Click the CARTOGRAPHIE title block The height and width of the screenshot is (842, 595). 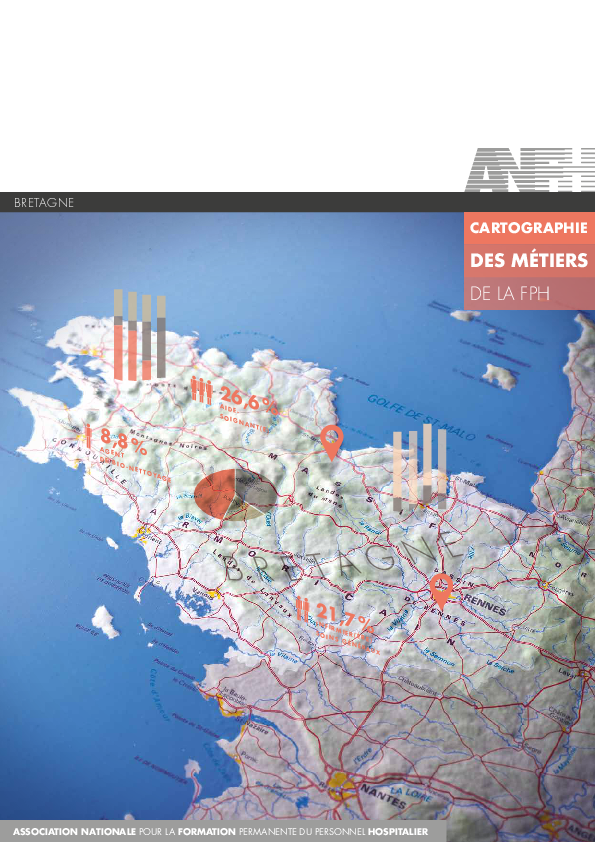pos(529,228)
